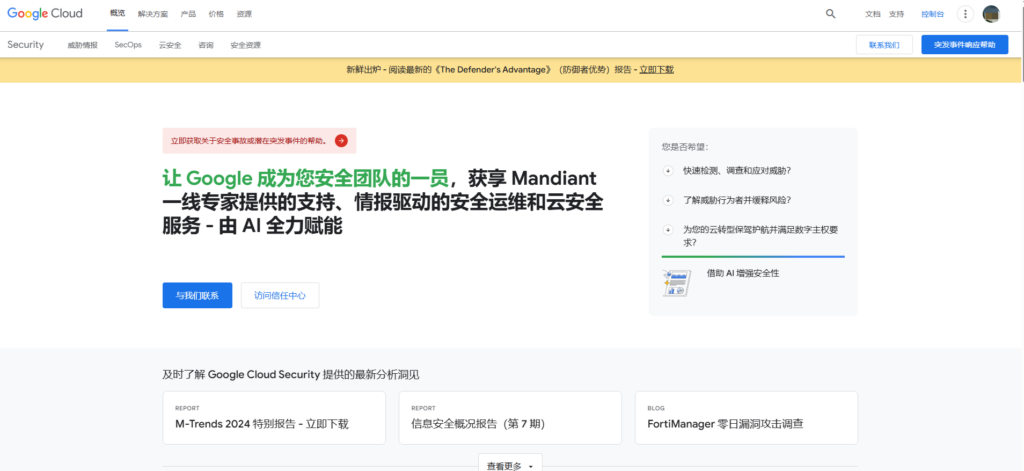Go to 控制台 console link

click(933, 14)
